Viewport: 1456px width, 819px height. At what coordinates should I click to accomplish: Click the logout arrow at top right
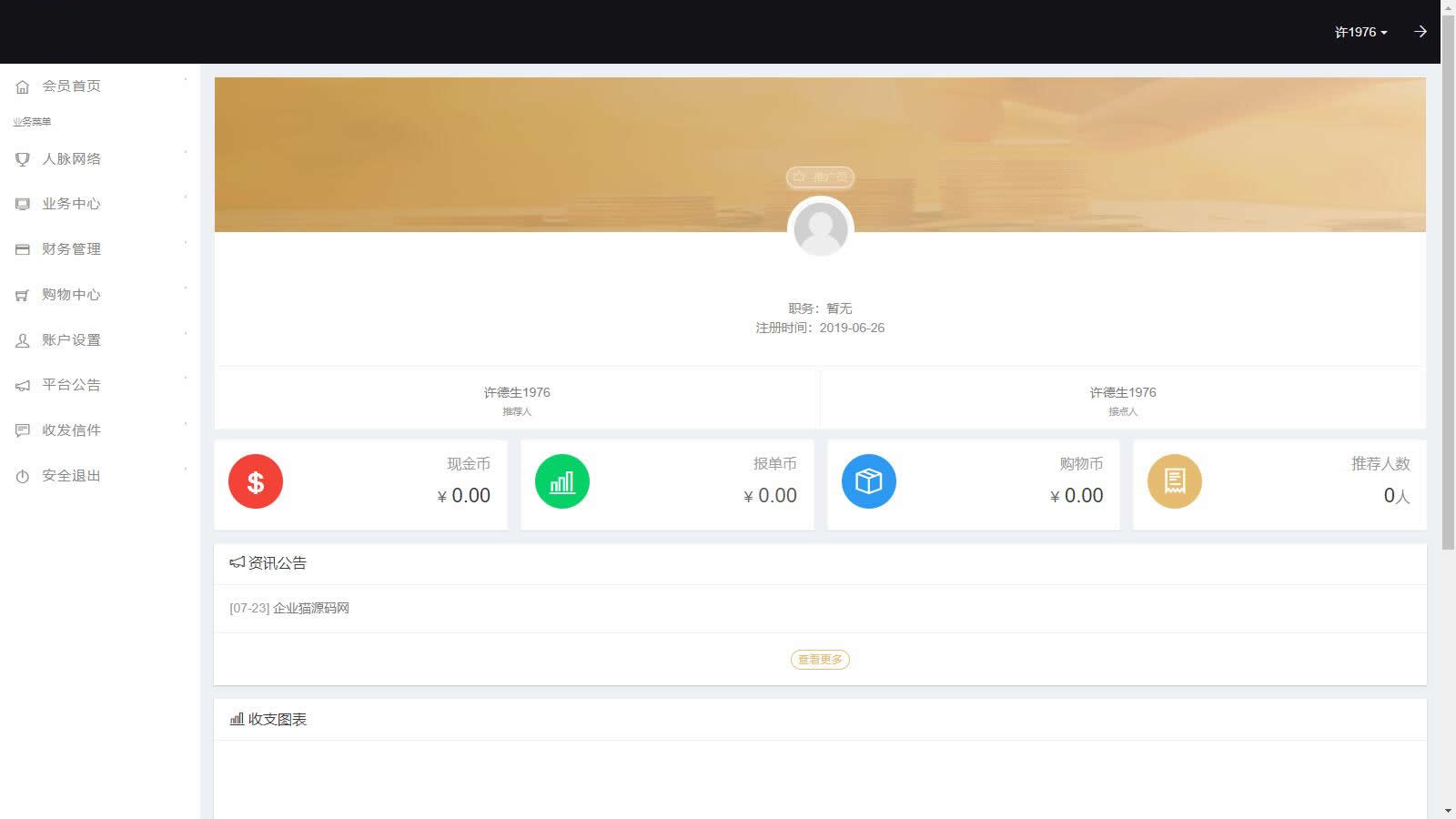pos(1420,31)
